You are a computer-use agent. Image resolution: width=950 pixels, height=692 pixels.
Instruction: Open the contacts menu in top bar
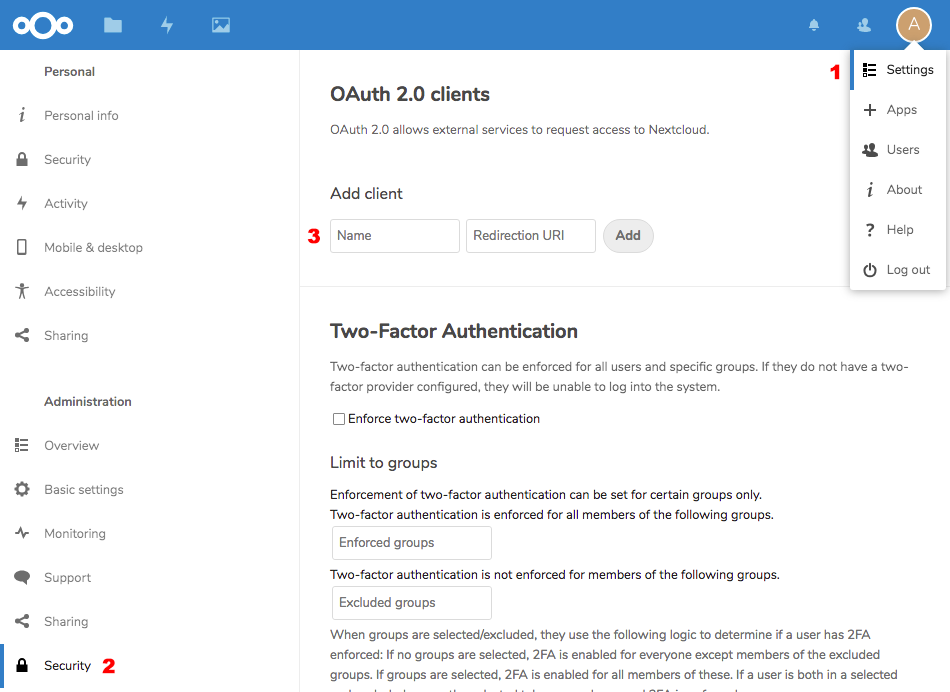point(862,25)
